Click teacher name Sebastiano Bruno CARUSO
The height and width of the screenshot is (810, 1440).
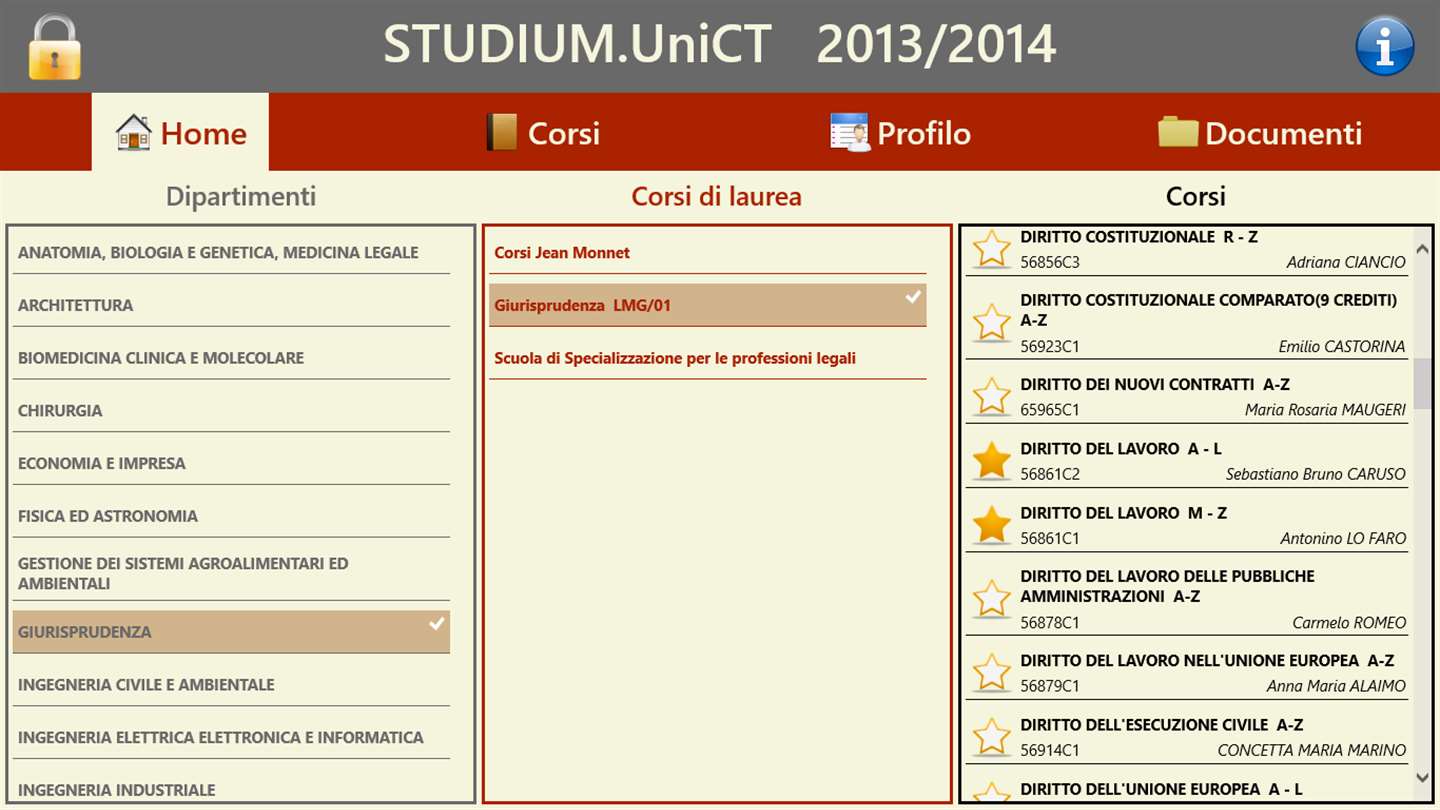(1316, 474)
